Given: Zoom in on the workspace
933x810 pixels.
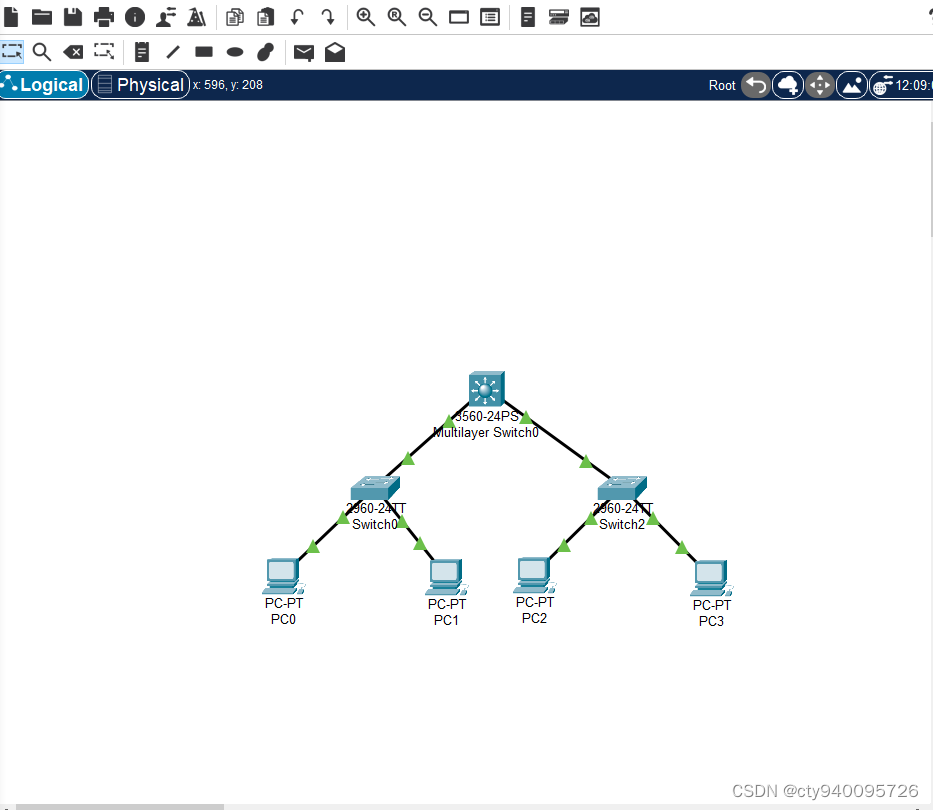Looking at the screenshot, I should (x=365, y=17).
